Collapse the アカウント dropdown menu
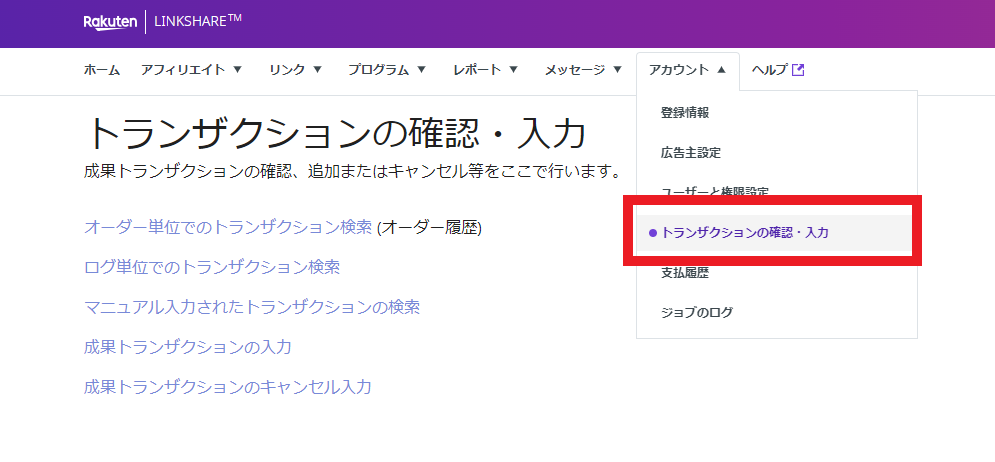 pyautogui.click(x=687, y=70)
